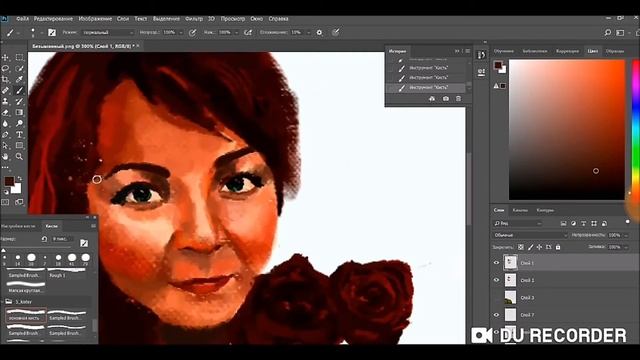This screenshot has height=360, width=640.
Task: Select the Healing Brush tool
Action: (5, 90)
